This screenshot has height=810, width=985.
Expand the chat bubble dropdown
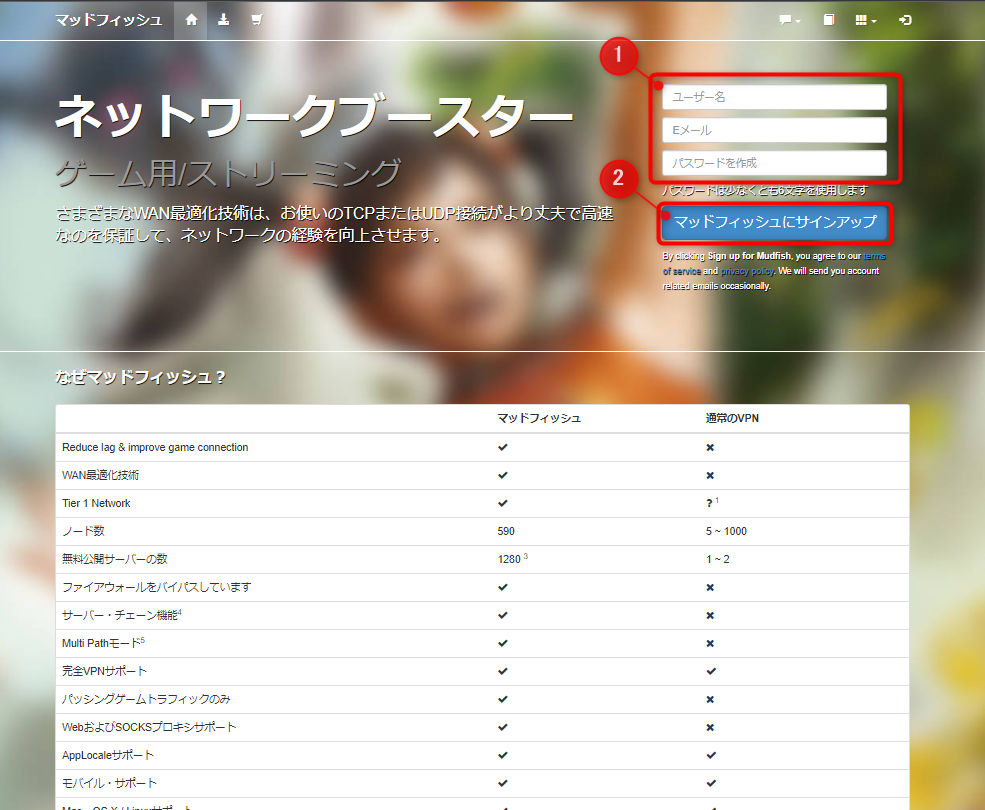(x=790, y=20)
